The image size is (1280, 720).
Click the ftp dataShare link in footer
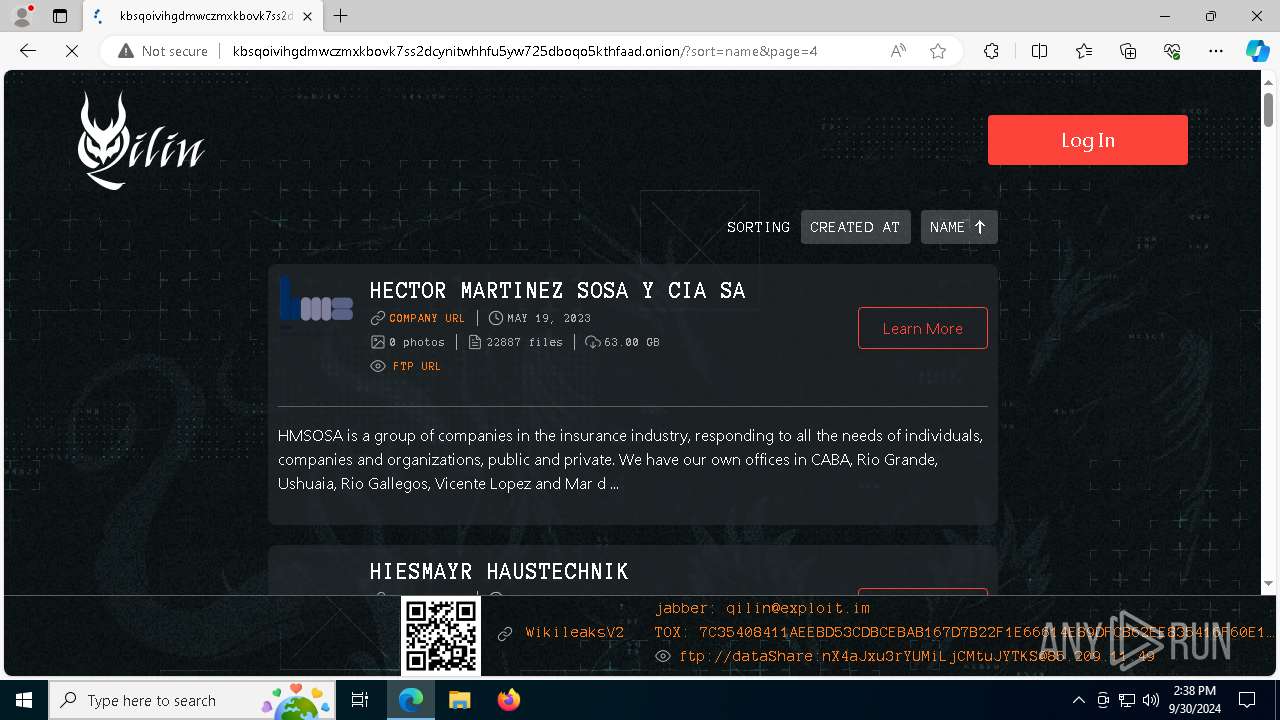(x=917, y=656)
